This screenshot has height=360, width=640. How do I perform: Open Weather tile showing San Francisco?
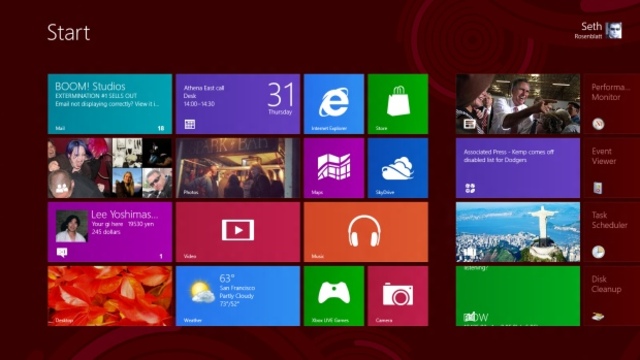click(x=238, y=296)
